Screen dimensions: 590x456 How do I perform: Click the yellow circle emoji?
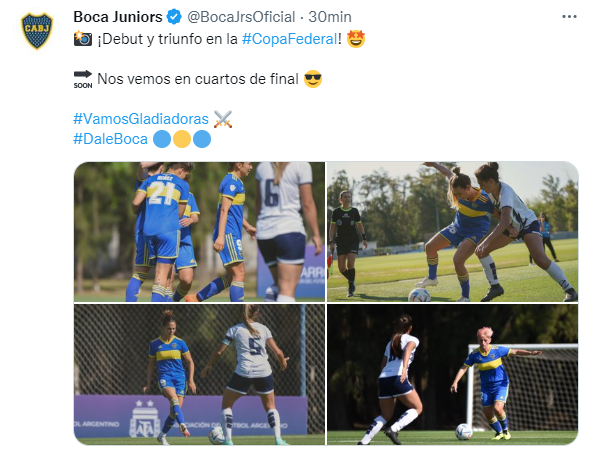[x=182, y=139]
